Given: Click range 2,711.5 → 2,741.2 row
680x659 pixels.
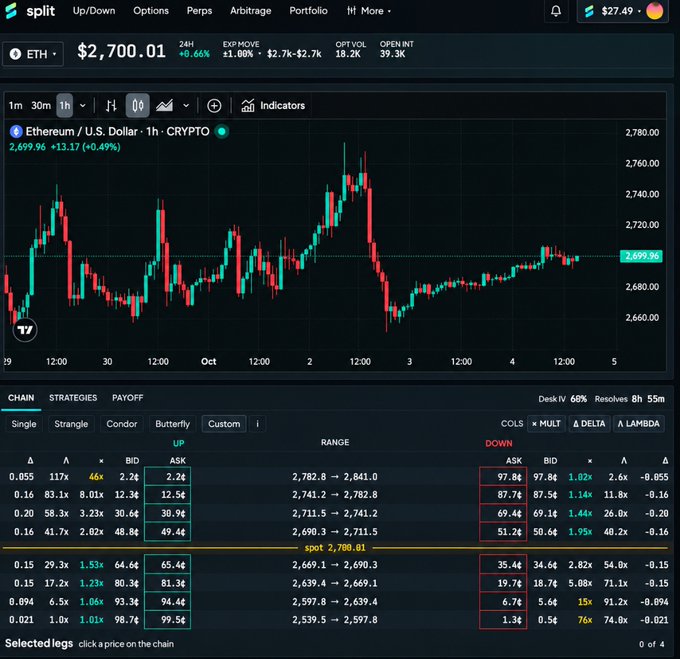Looking at the screenshot, I should [334, 513].
